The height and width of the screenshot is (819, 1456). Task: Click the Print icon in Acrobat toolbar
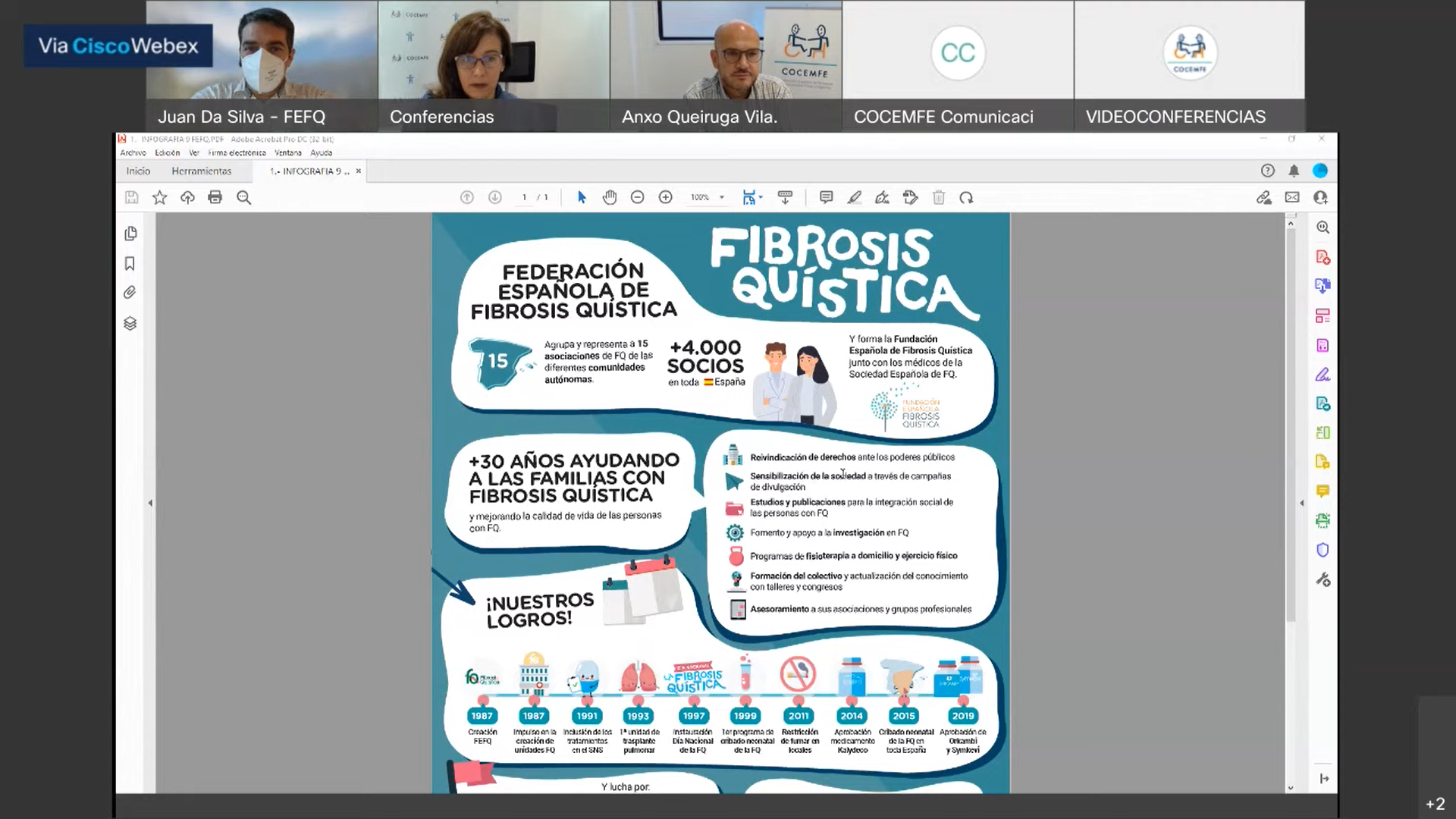[x=215, y=198]
